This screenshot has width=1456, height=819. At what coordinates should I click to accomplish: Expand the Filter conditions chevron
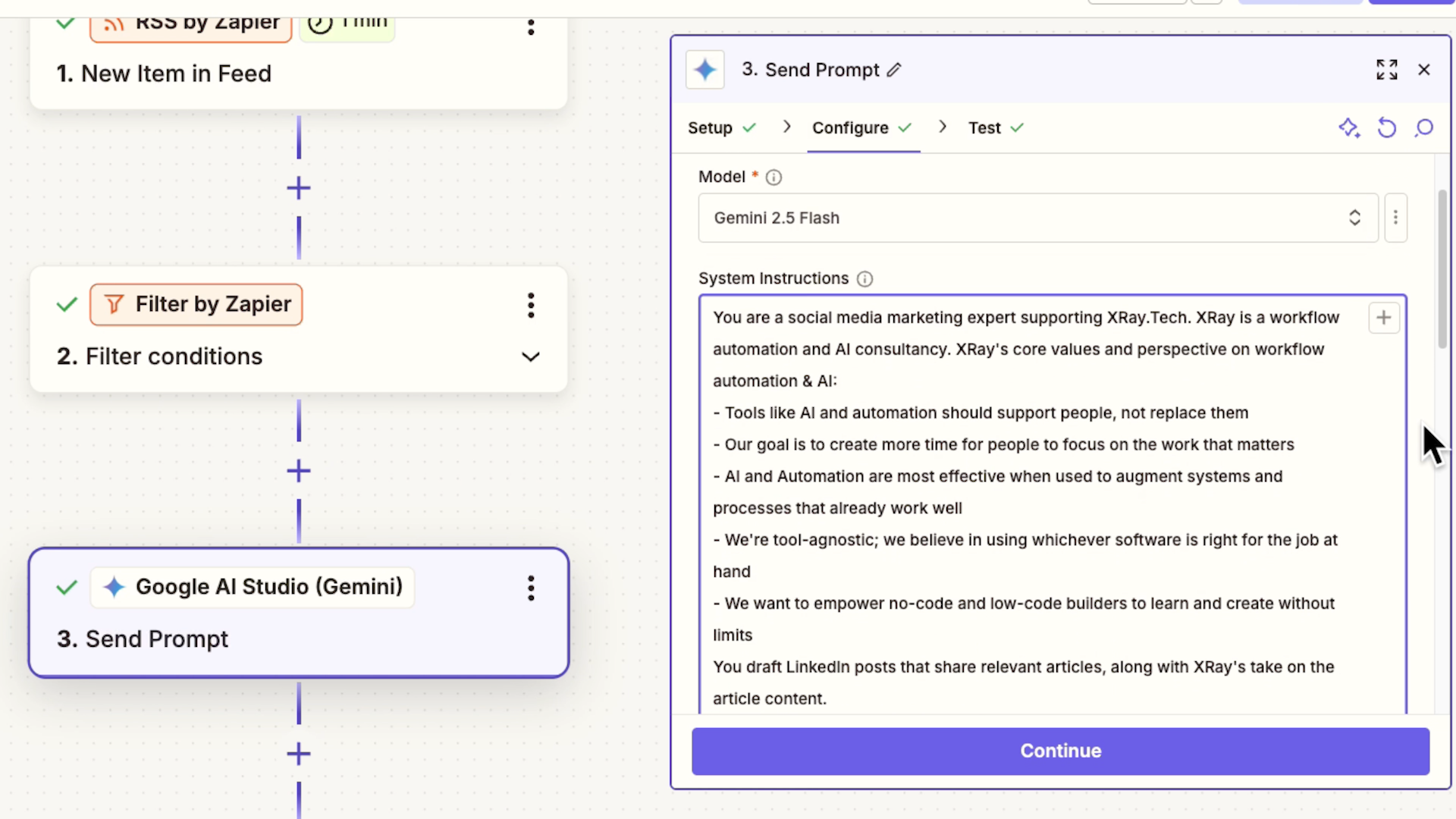(x=531, y=356)
